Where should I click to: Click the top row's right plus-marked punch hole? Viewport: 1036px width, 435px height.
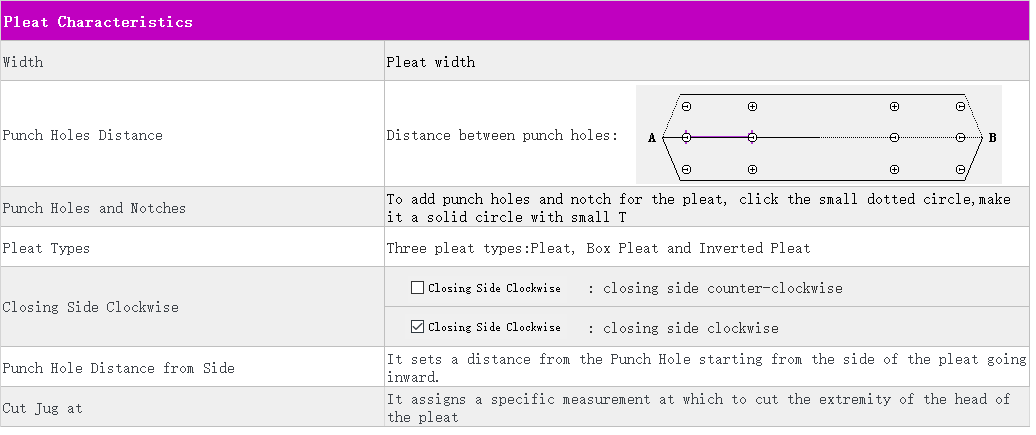pos(894,106)
